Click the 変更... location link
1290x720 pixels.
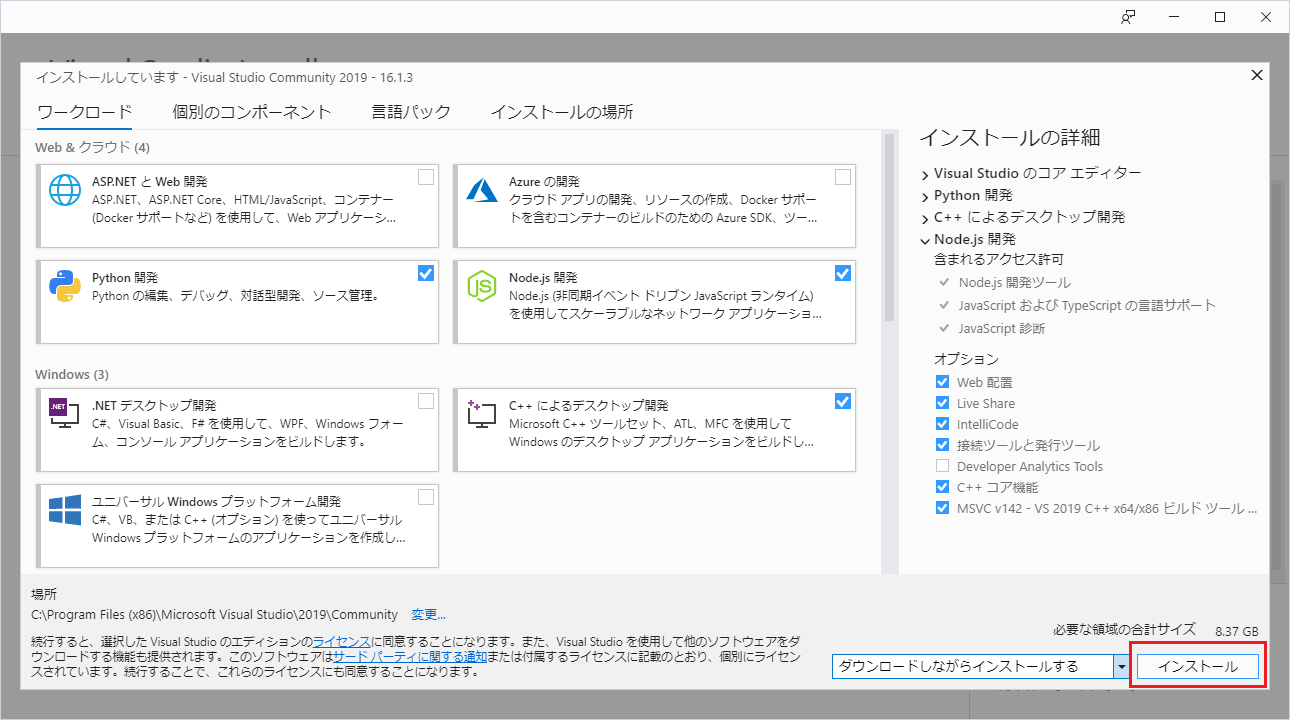coord(428,614)
